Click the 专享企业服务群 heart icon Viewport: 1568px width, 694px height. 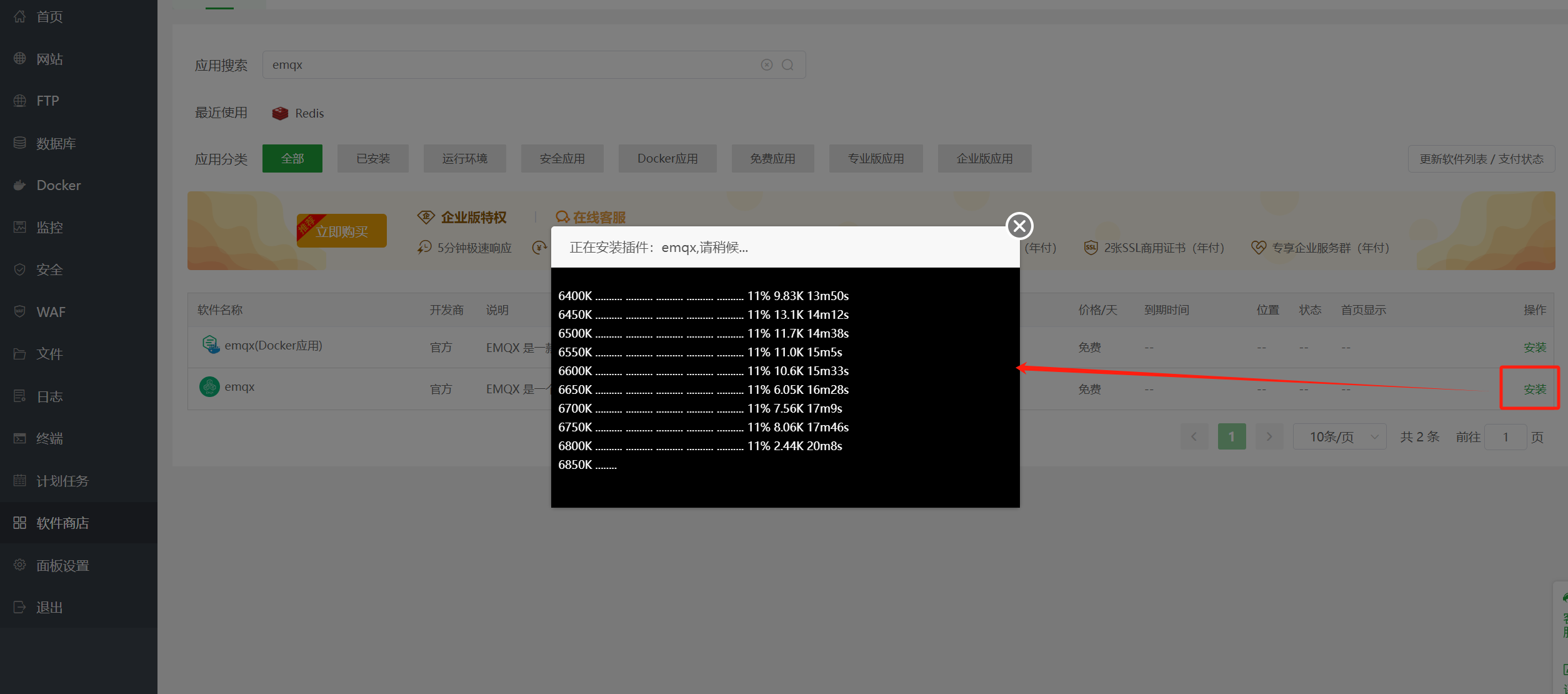click(x=1259, y=248)
